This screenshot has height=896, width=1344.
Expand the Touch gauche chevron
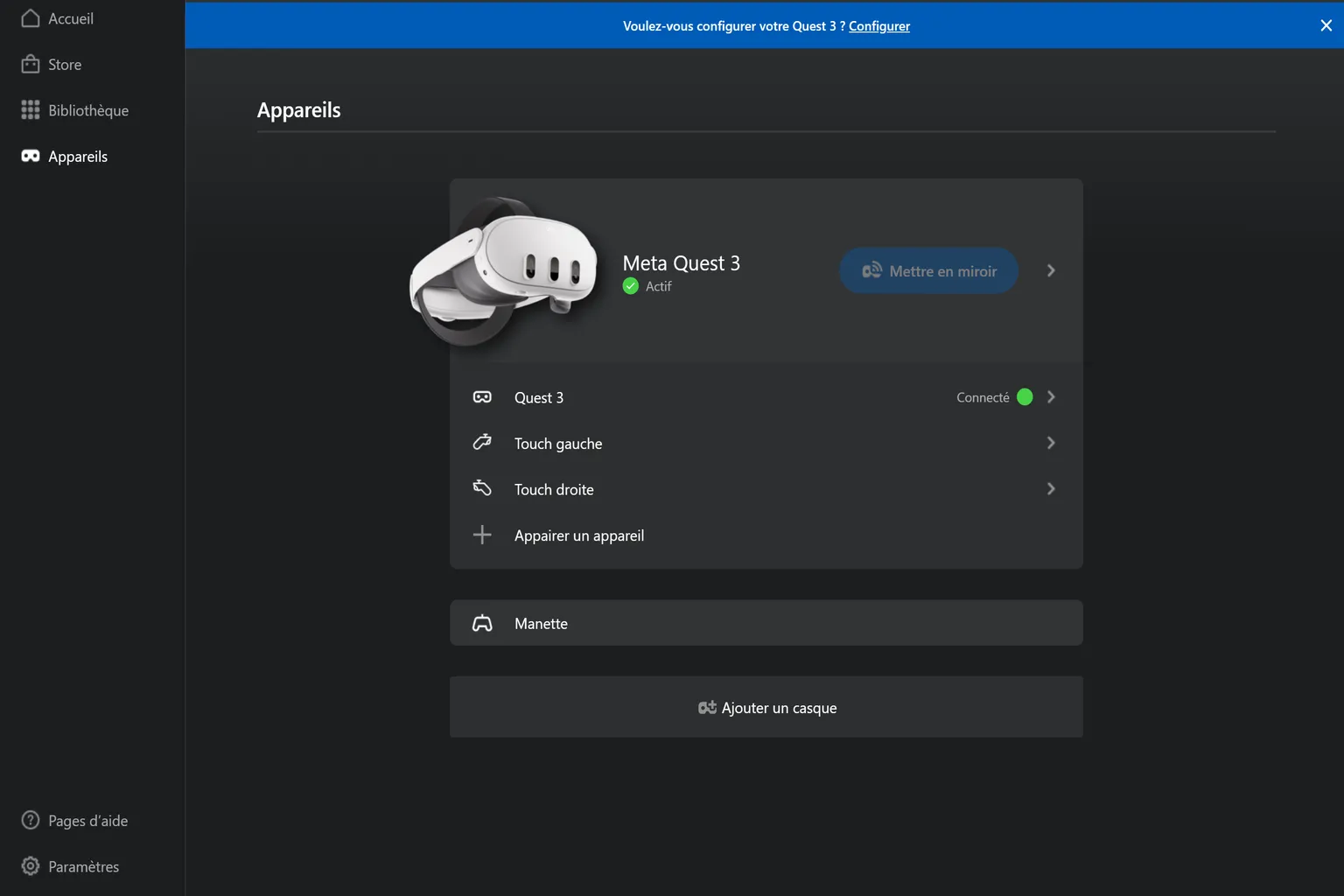1051,443
